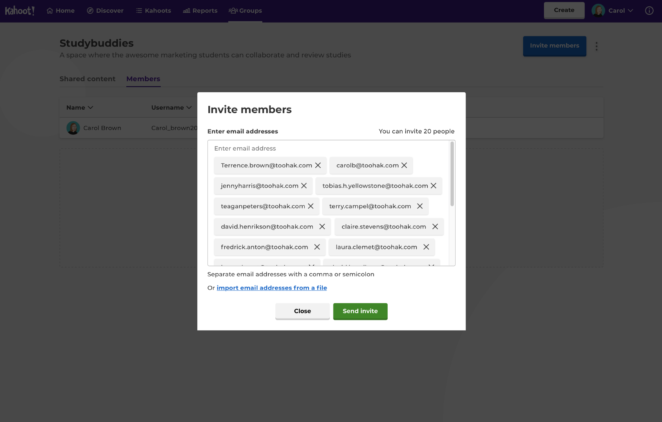Open the Carol profile dropdown

(x=613, y=10)
